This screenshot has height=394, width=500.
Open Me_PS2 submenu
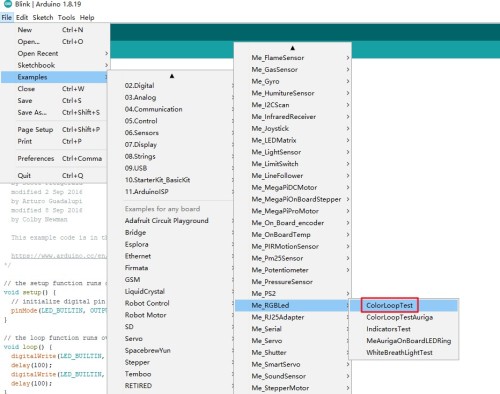pos(293,294)
